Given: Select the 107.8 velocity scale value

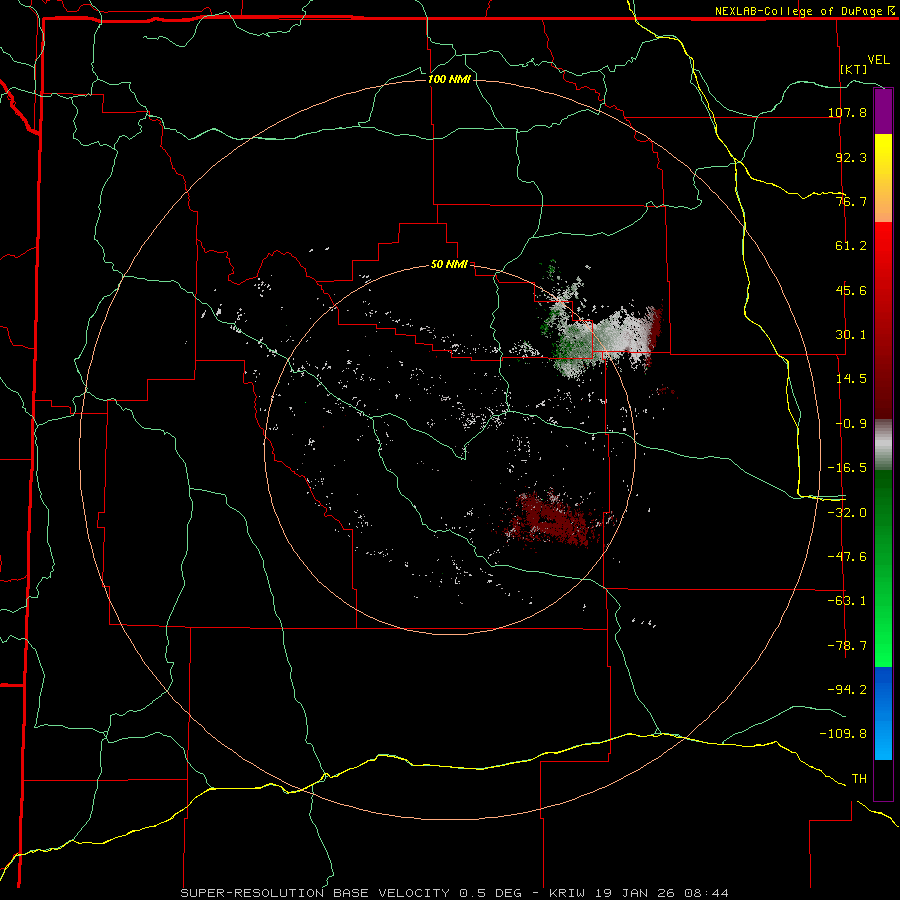Looking at the screenshot, I should (x=847, y=112).
